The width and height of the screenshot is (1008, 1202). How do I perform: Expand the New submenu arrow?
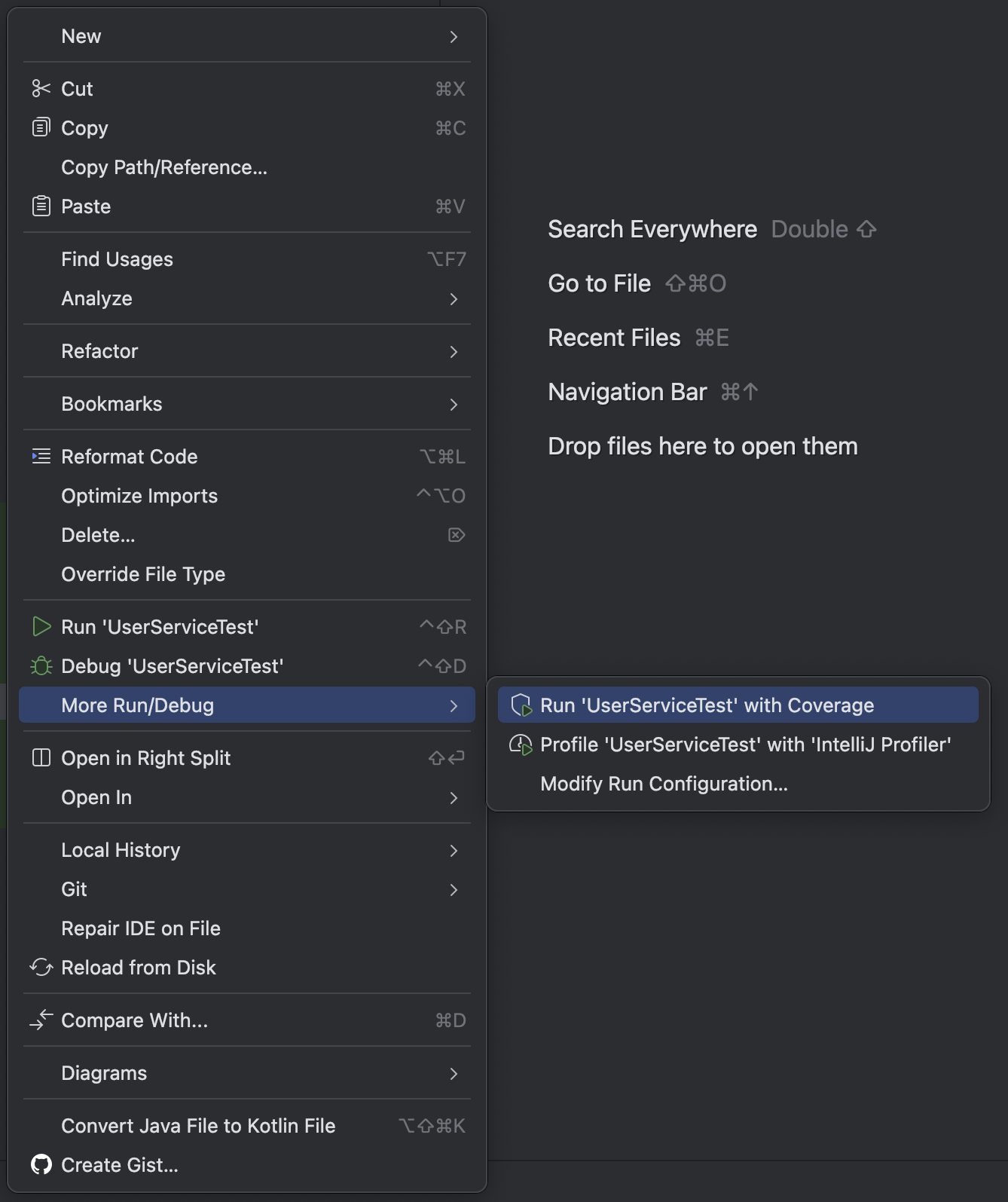point(454,36)
